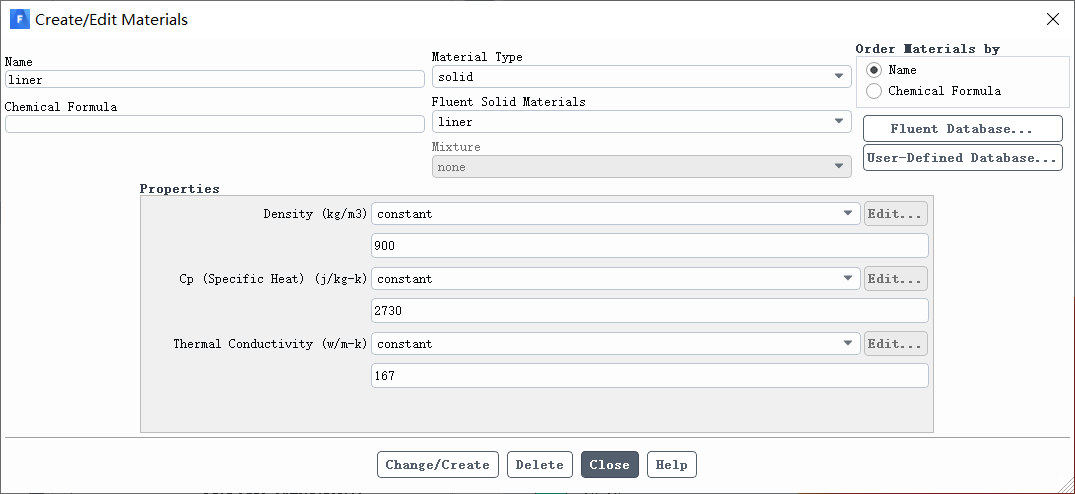Screen dimensions: 1075x494
Task: Click the Delete material button
Action: [x=540, y=465]
